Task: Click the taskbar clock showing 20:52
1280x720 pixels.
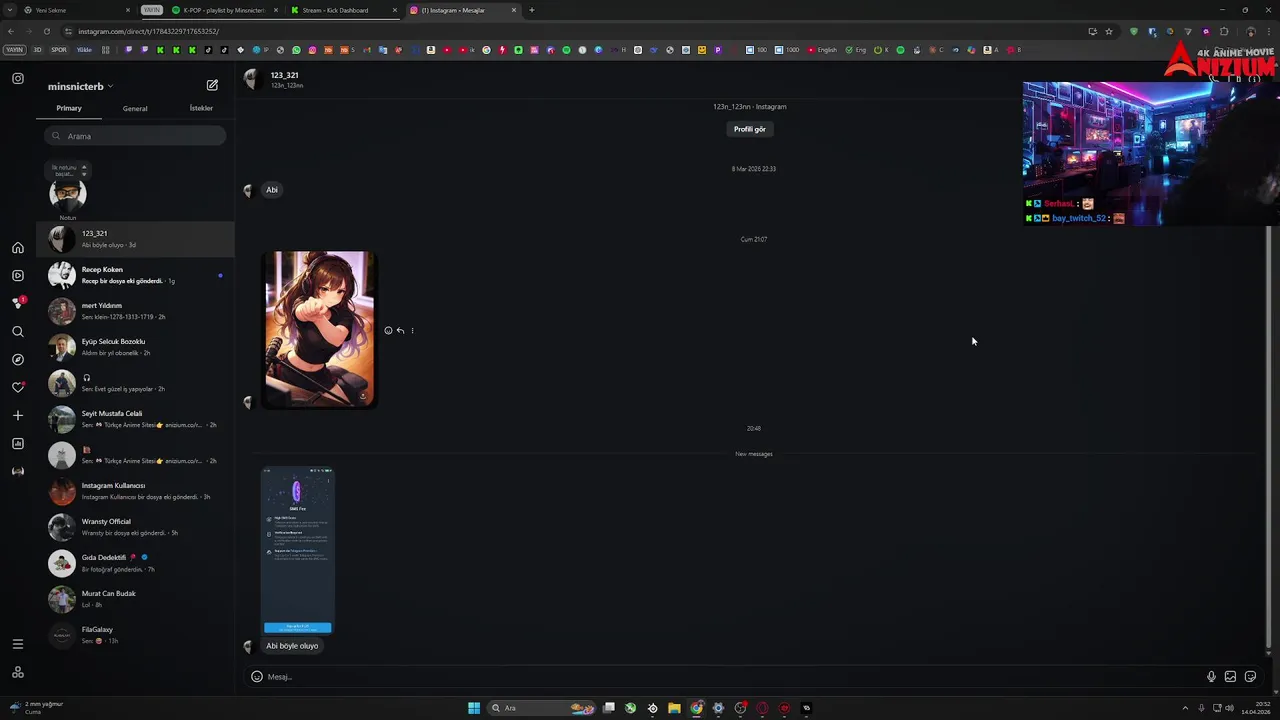Action: pos(1254,708)
